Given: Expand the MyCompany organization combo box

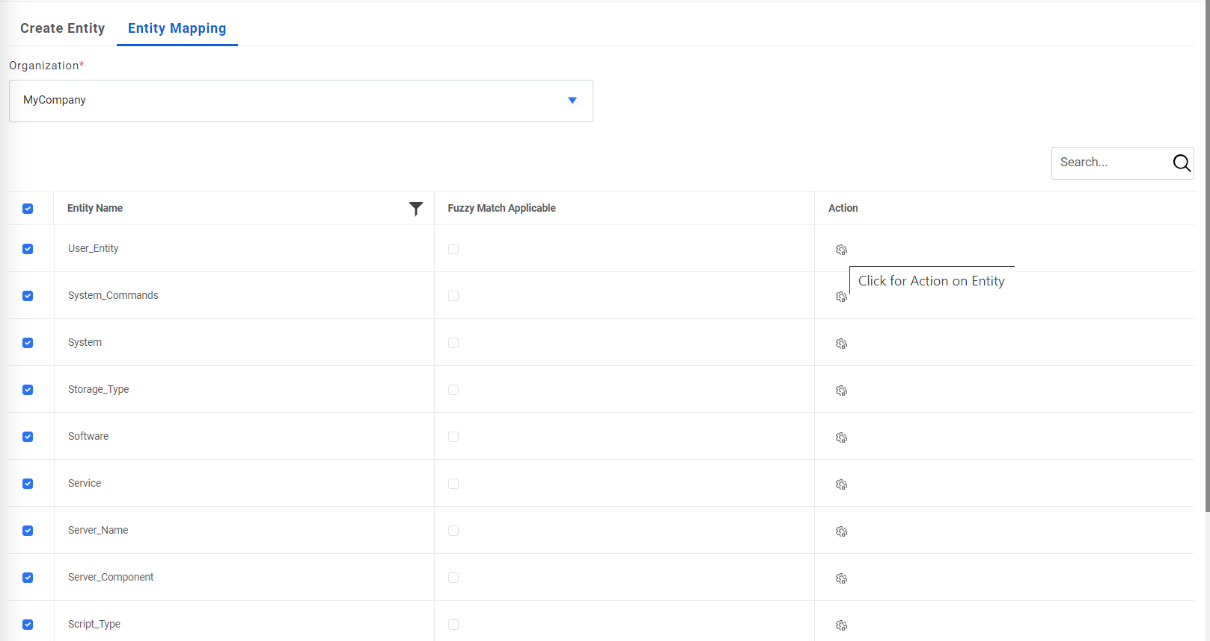Looking at the screenshot, I should coord(300,101).
